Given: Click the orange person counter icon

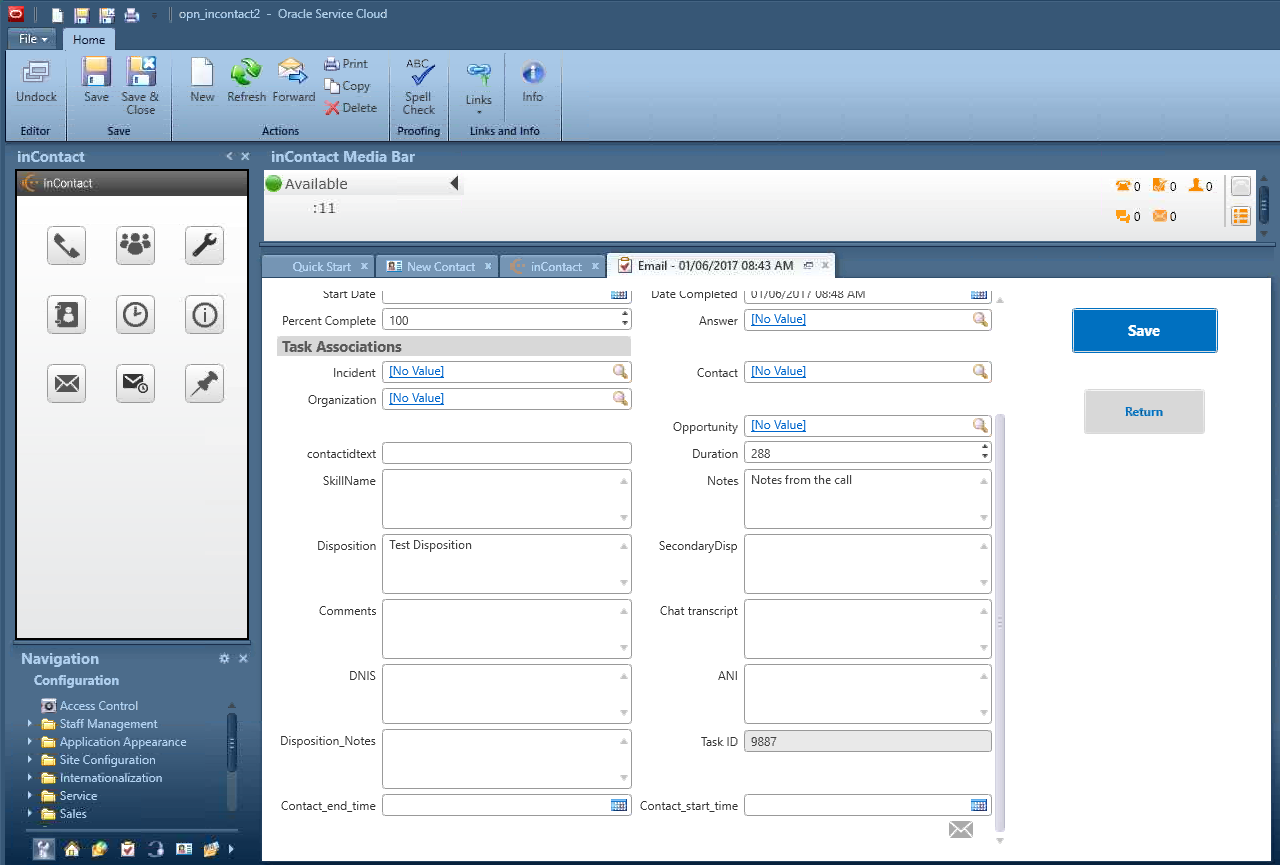Looking at the screenshot, I should tap(1195, 185).
